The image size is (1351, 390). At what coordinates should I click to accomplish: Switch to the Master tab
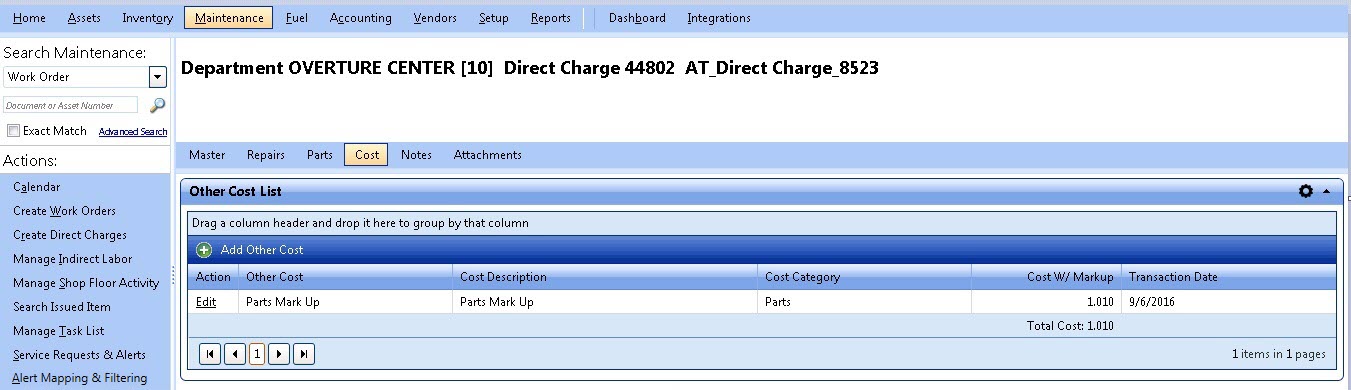coord(207,155)
